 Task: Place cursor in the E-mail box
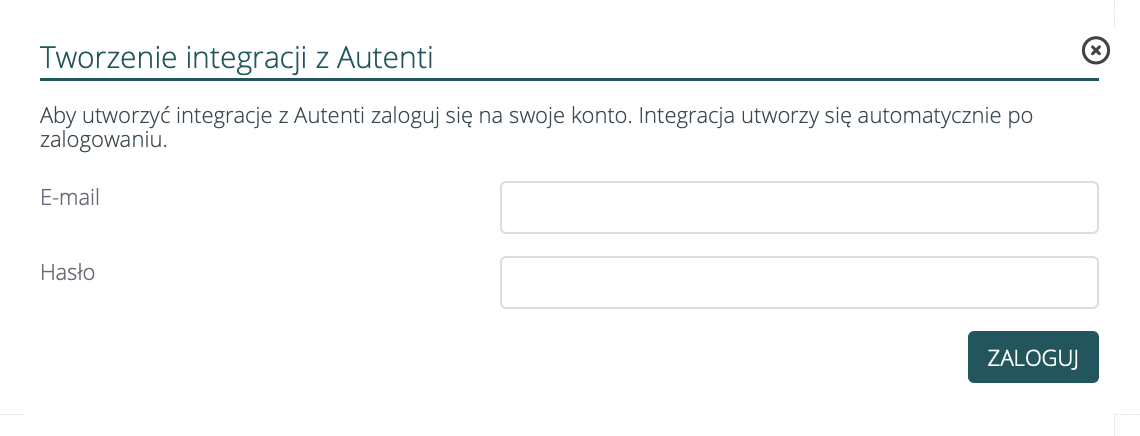pyautogui.click(x=799, y=207)
